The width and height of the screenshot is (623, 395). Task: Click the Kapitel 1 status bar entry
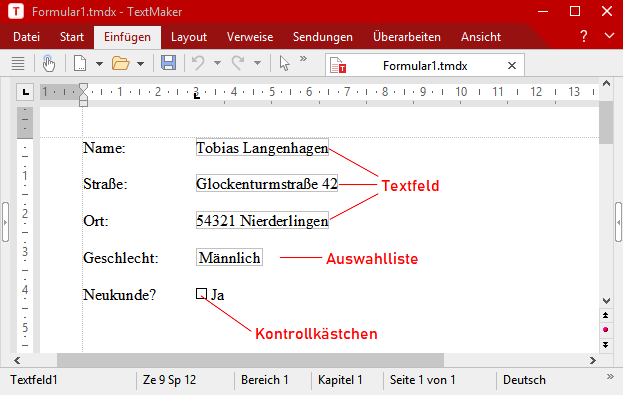[x=340, y=380]
